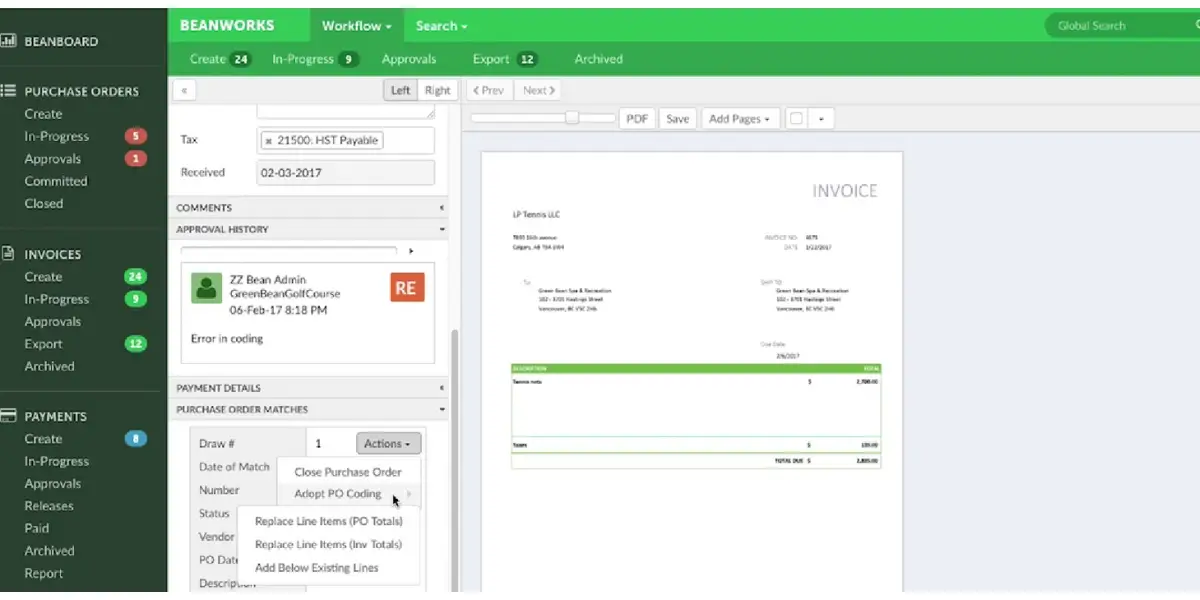This screenshot has width=1200, height=600.
Task: Click the Invoices Export badge 12 in sidebar
Action: (135, 344)
